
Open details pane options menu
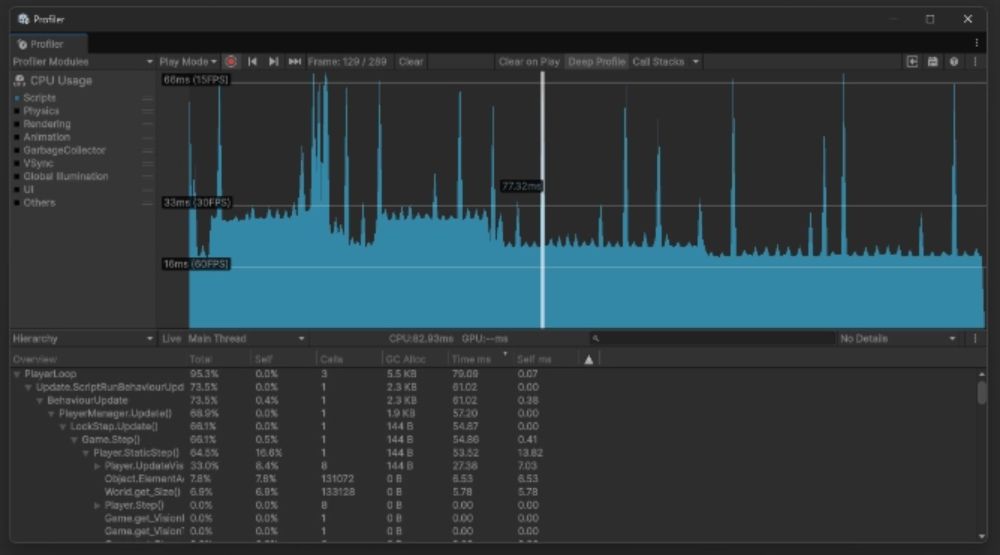[975, 339]
